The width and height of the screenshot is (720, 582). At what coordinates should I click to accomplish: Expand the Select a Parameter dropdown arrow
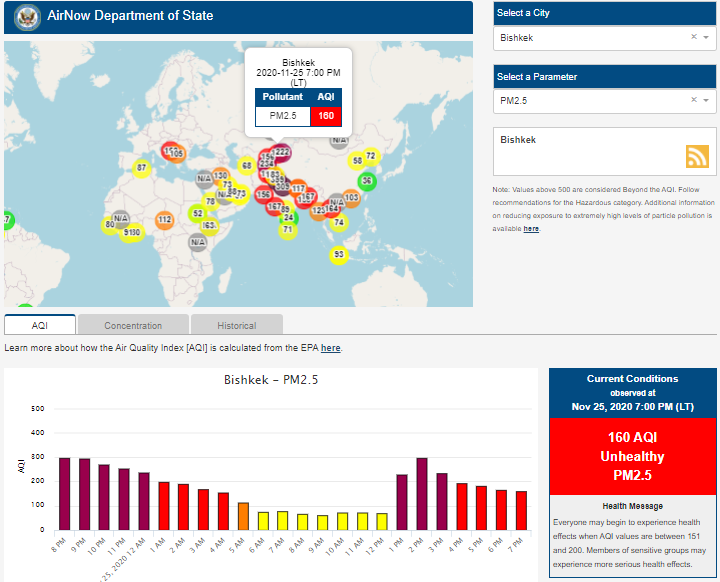(706, 101)
